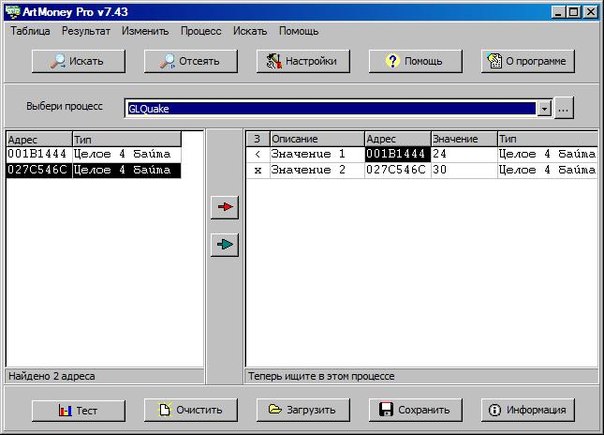Toggle freeze marker 'x' of Значение 2
This screenshot has width=604, height=435.
pos(258,170)
